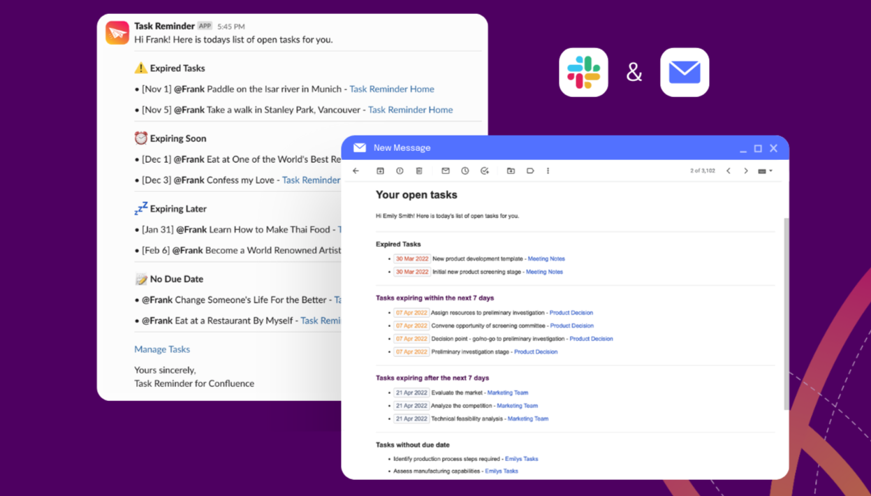Image resolution: width=871 pixels, height=496 pixels.
Task: Click the Expiring Later heading
Action: [178, 209]
